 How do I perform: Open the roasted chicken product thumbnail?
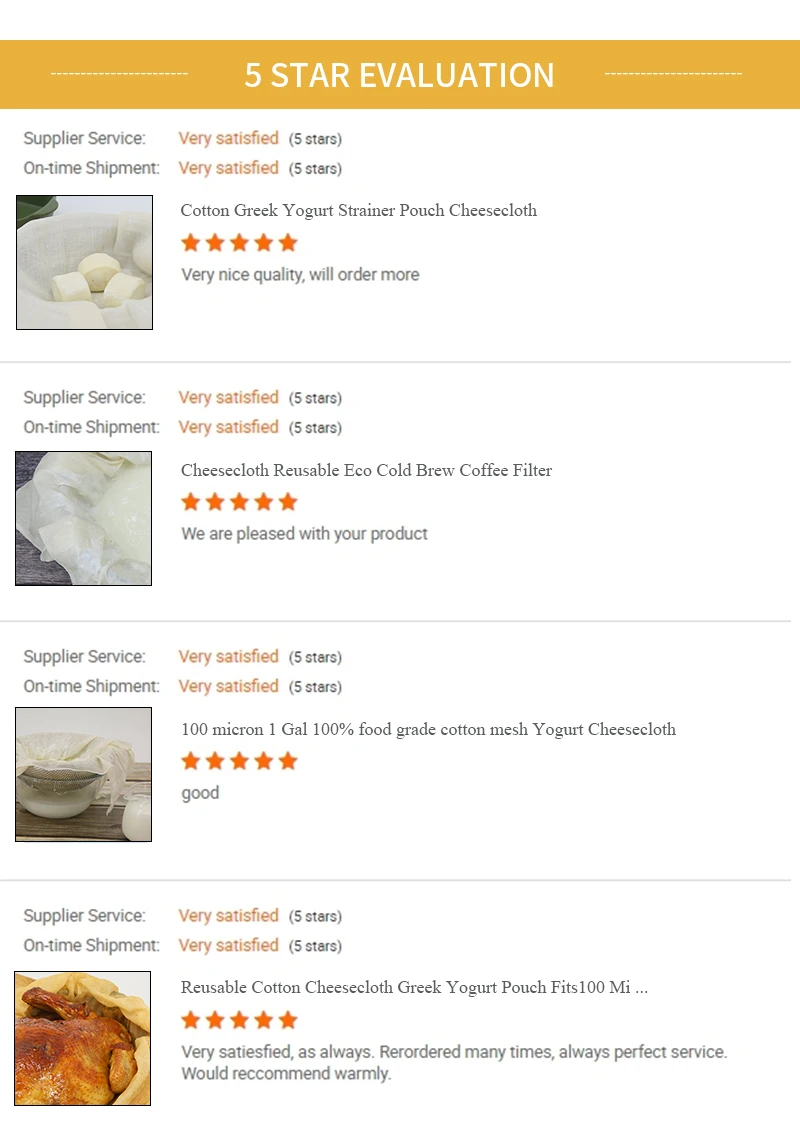(83, 1038)
